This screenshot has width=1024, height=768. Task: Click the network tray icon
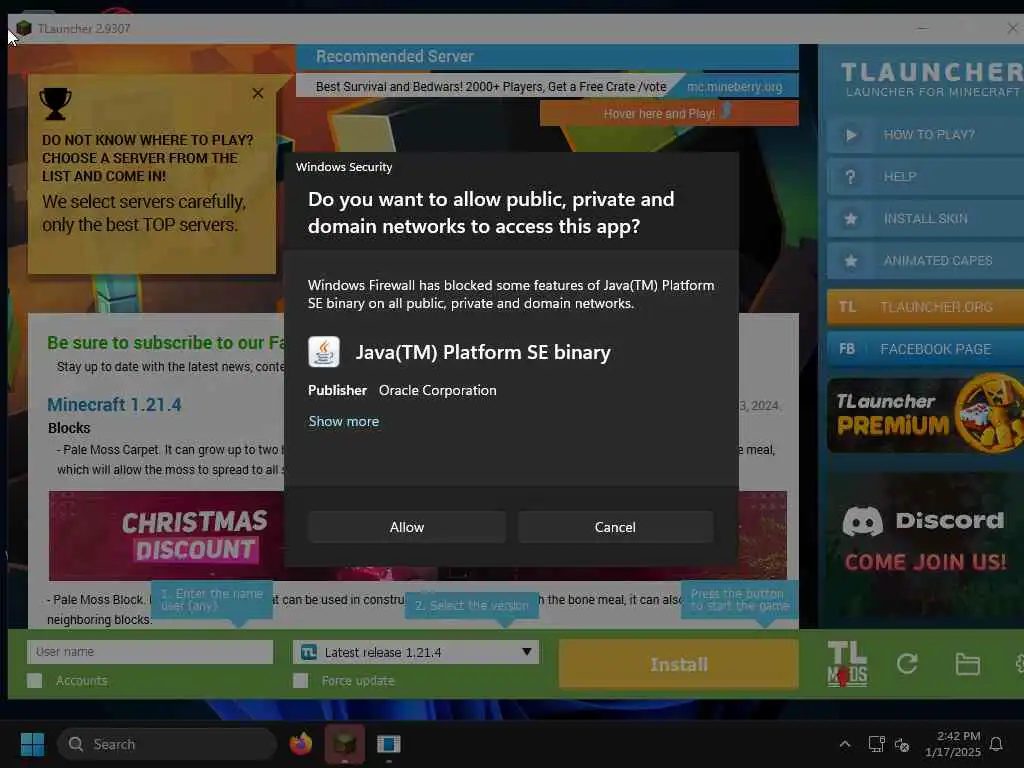[x=876, y=744]
